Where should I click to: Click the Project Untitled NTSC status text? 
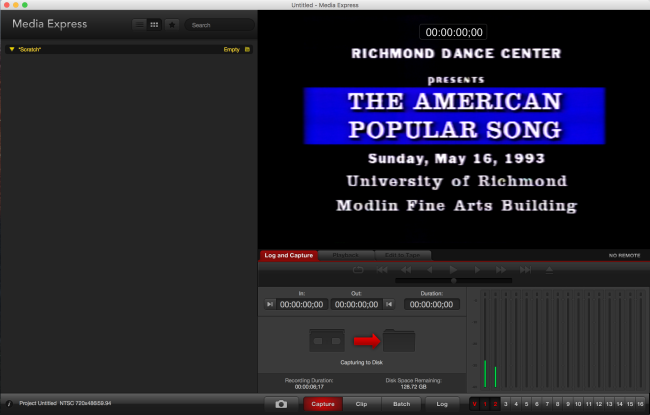click(x=65, y=403)
